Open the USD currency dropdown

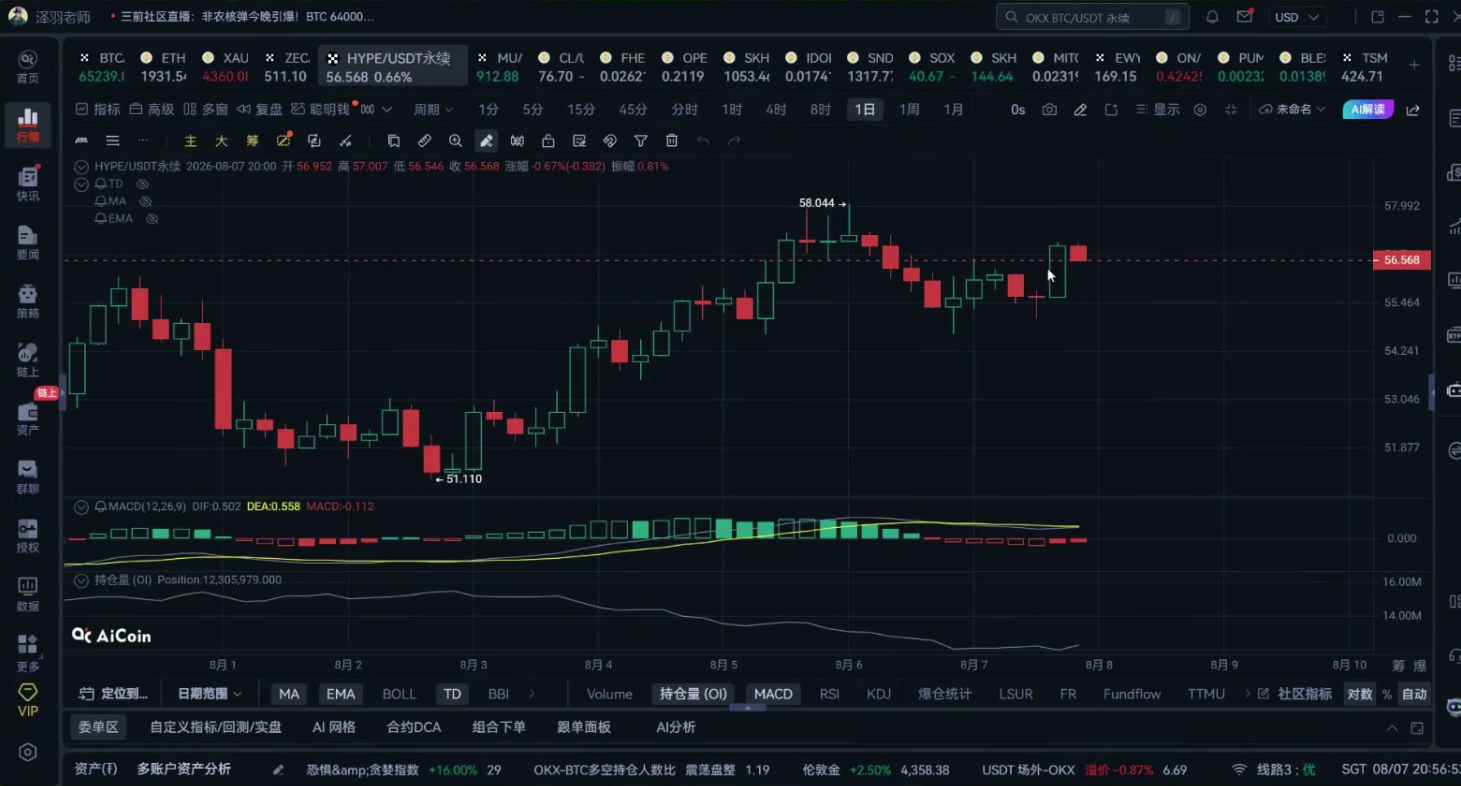pyautogui.click(x=1297, y=17)
